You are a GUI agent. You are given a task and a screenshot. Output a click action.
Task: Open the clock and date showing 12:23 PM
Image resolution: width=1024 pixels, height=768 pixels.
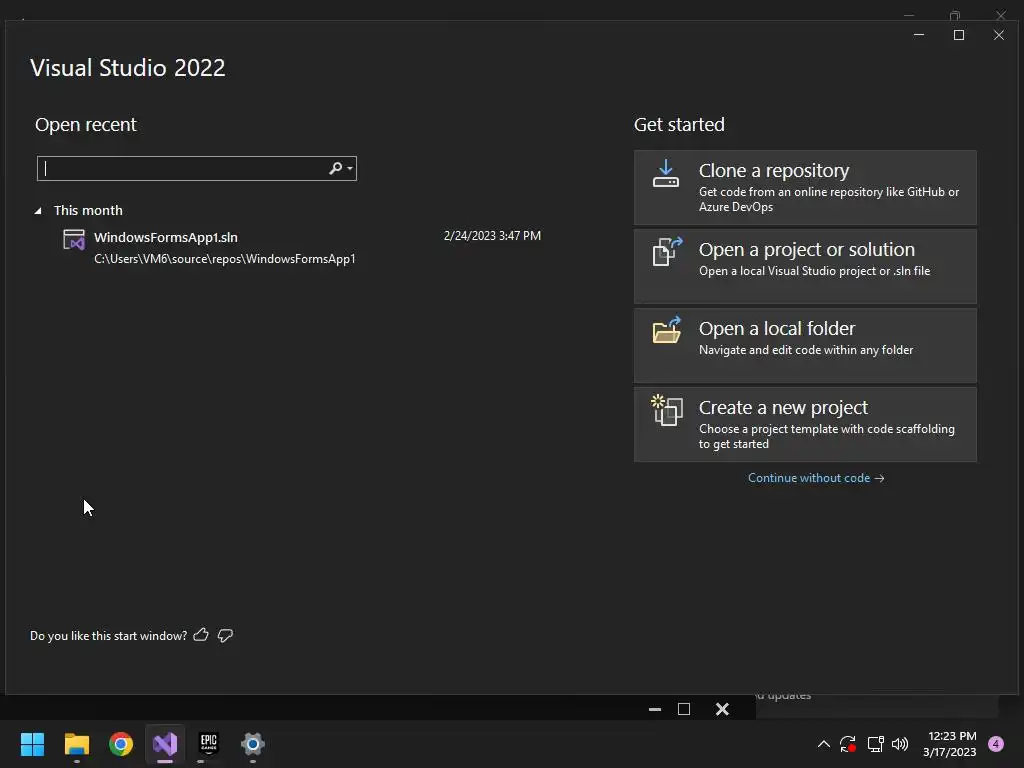(x=950, y=744)
